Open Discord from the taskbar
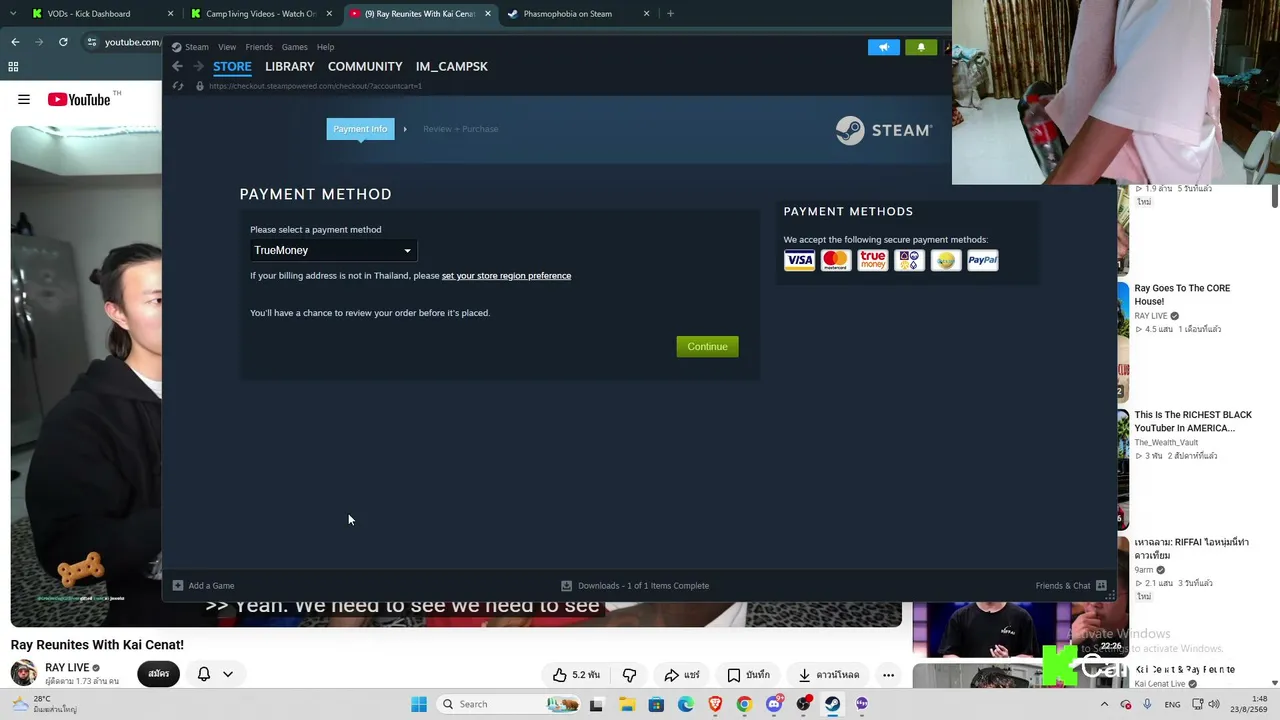The image size is (1280, 720). point(774,704)
